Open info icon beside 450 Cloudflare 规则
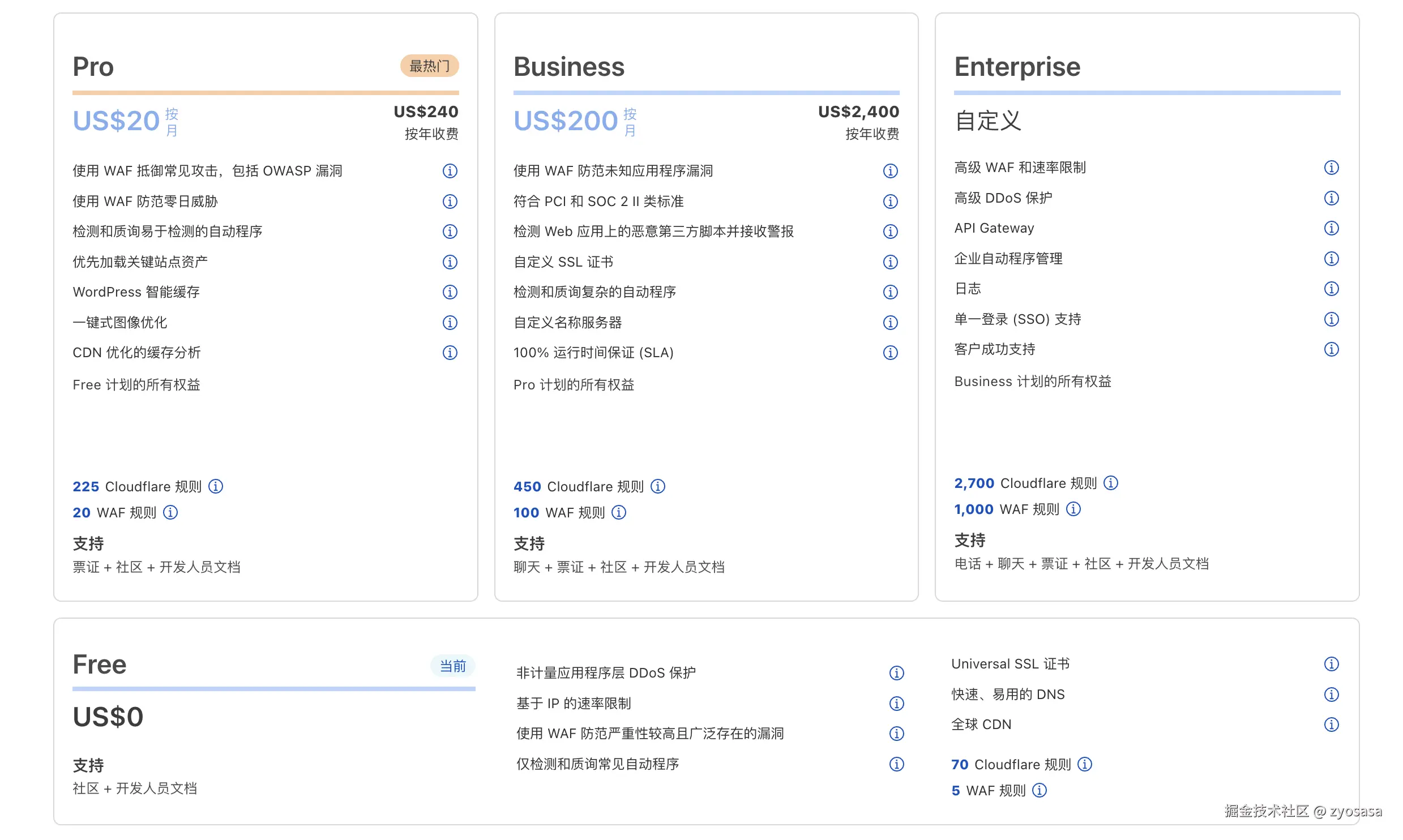This screenshot has width=1403, height=840. click(x=658, y=486)
